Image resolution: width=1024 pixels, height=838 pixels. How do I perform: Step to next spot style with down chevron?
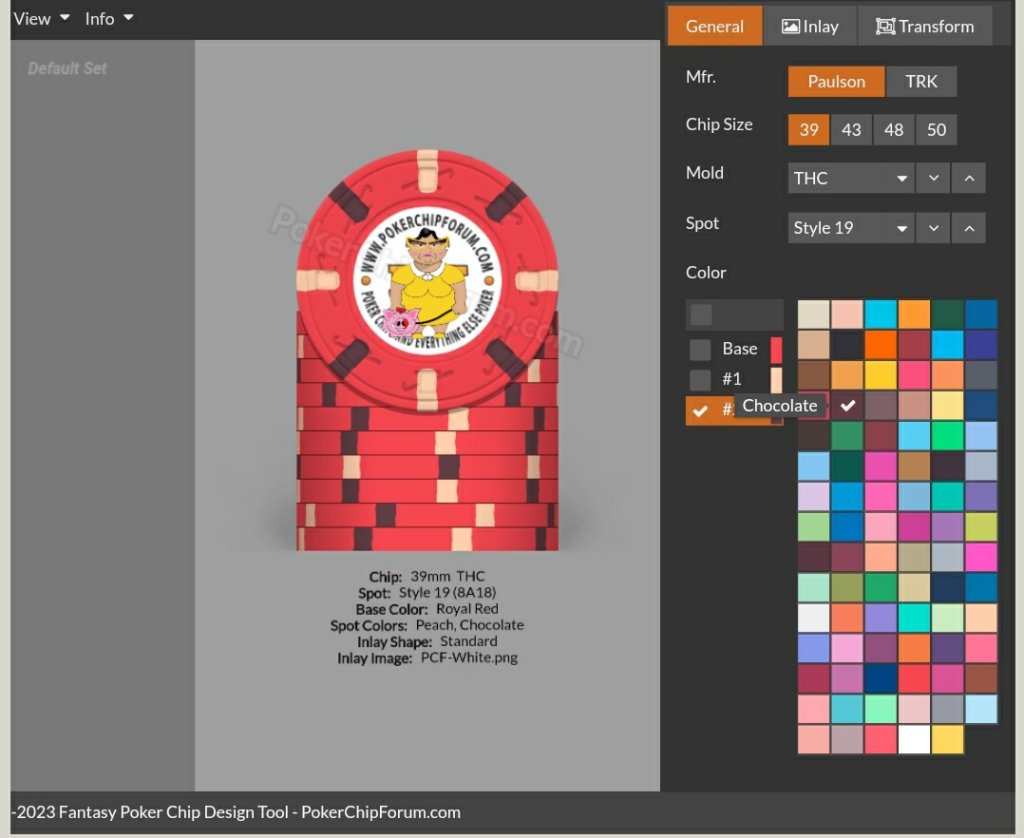tap(933, 228)
